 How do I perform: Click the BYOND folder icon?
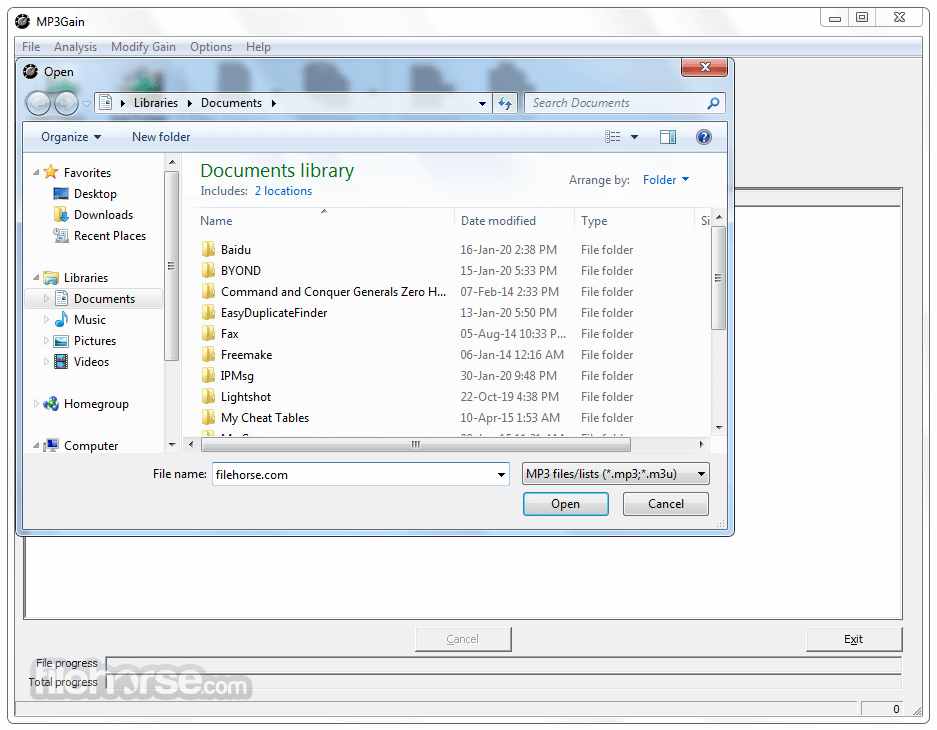pos(208,270)
